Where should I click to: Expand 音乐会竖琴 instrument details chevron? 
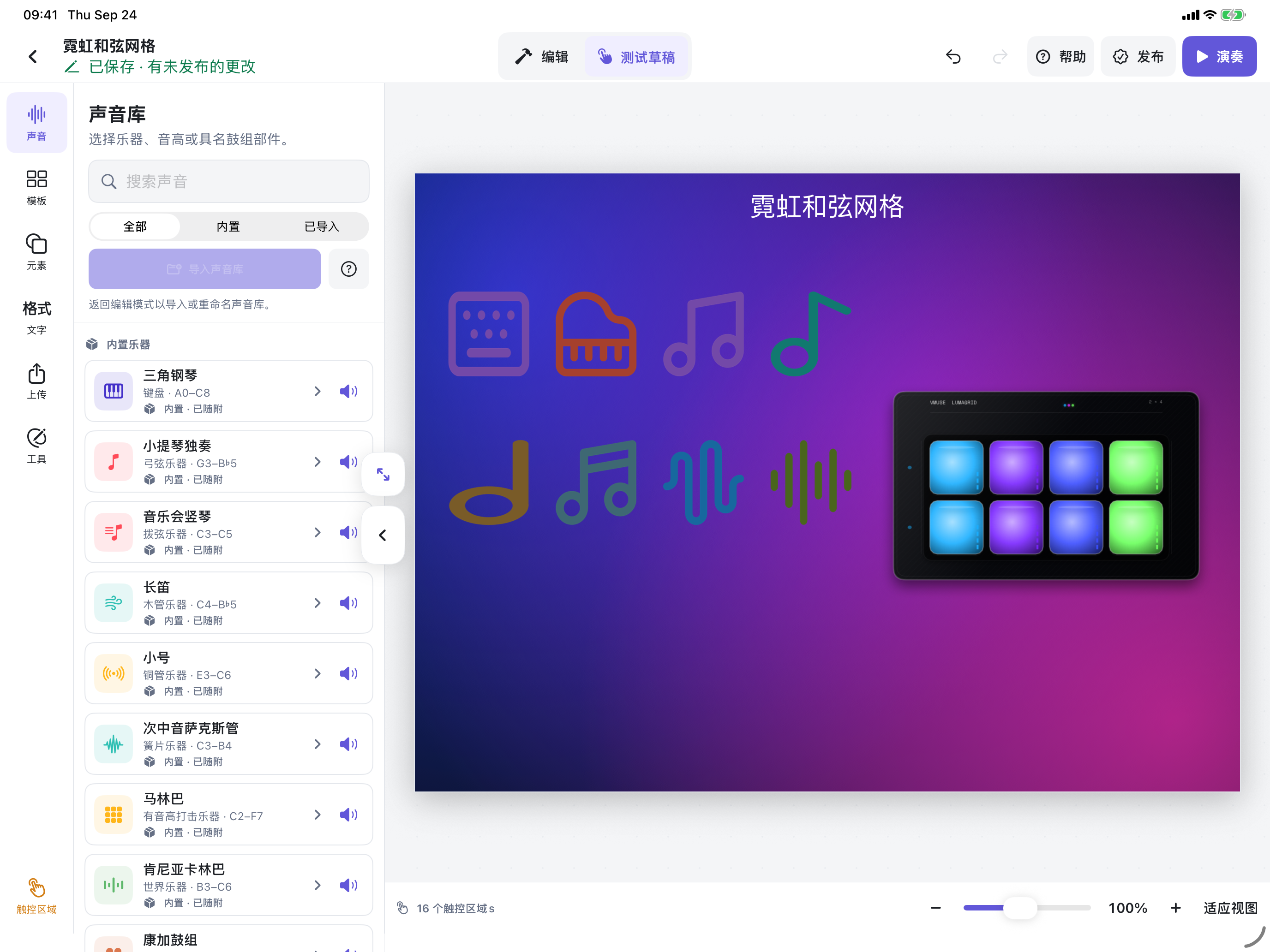tap(317, 533)
